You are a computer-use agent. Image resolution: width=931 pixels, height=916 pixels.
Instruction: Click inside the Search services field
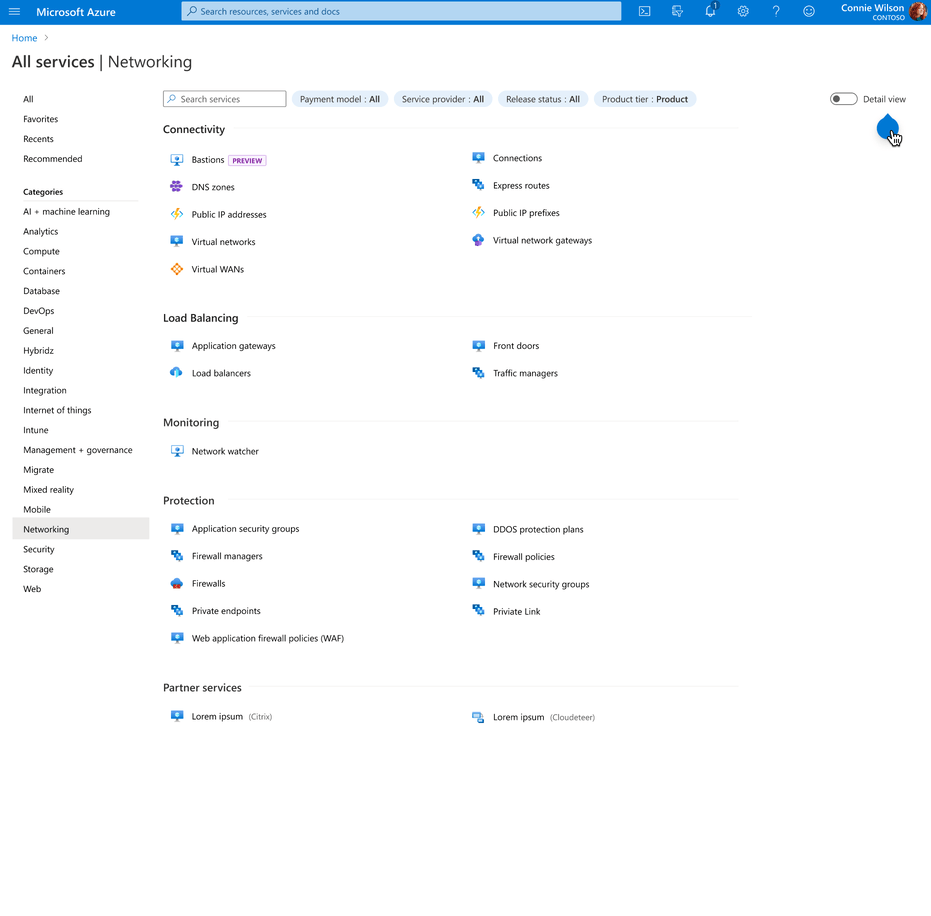[x=224, y=99]
